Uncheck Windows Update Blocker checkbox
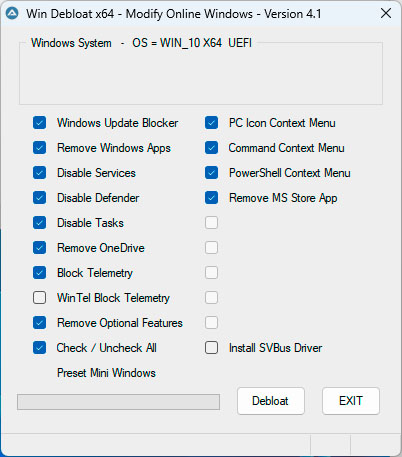 tap(40, 123)
